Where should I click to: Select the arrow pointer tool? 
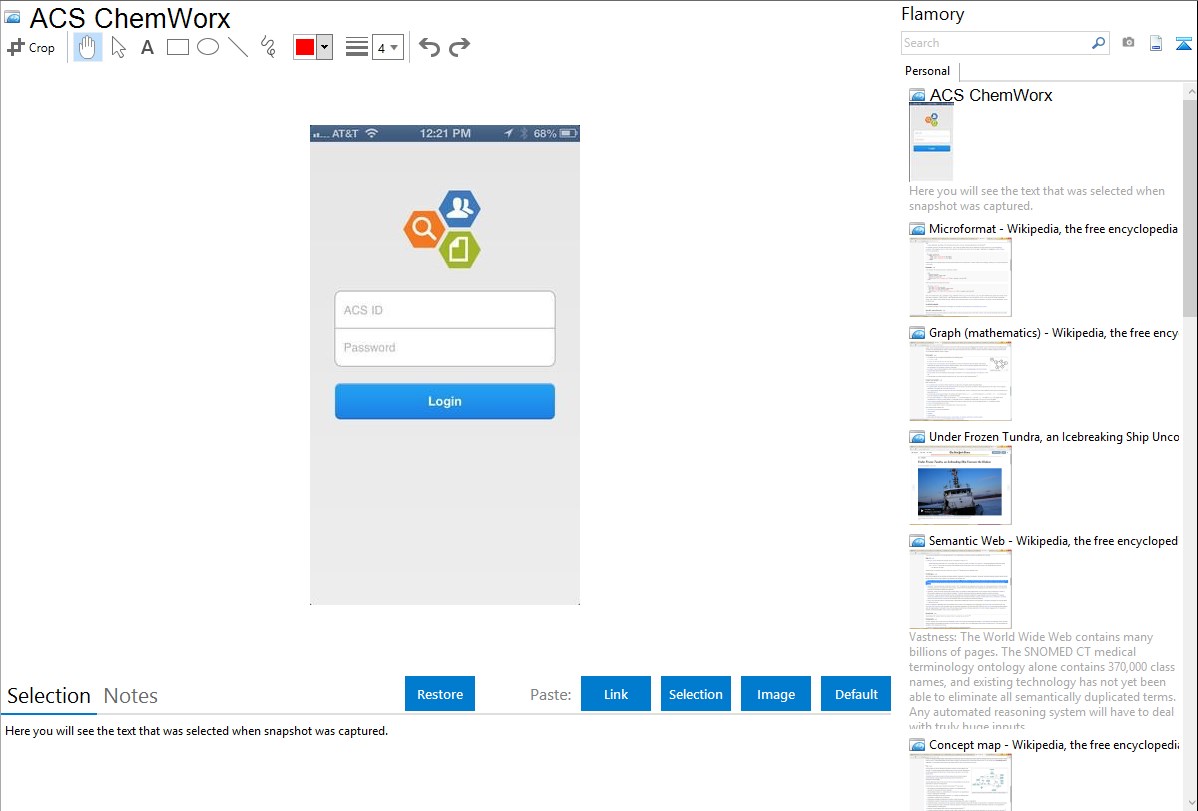pos(118,47)
